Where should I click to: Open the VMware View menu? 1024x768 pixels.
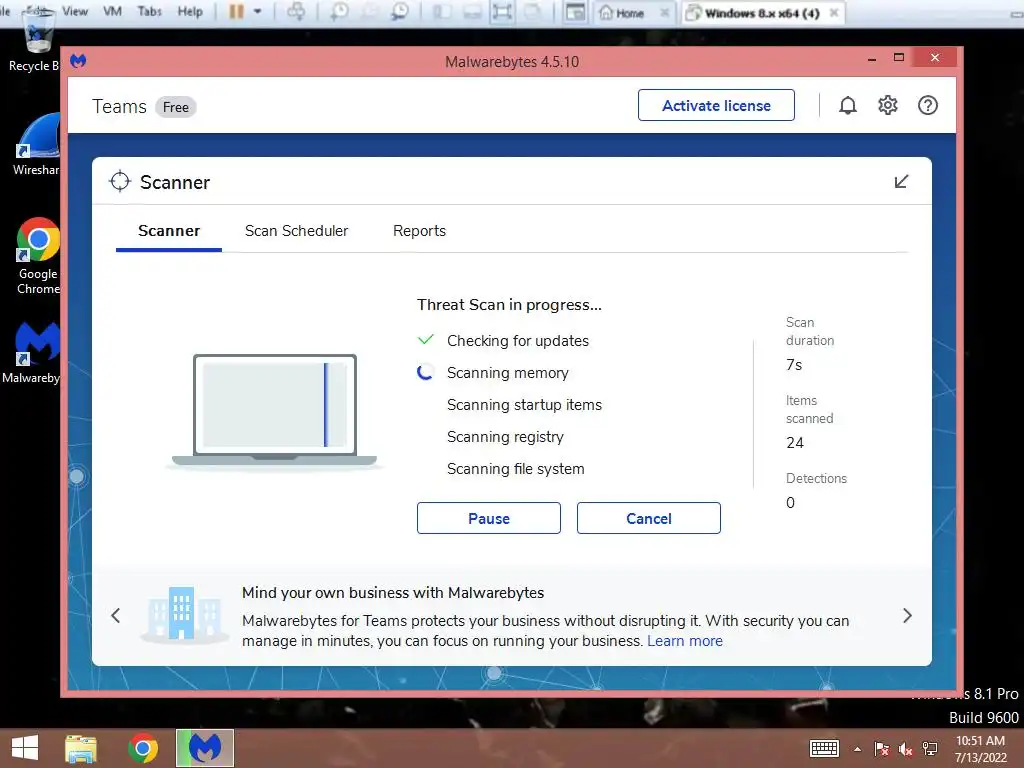[75, 11]
